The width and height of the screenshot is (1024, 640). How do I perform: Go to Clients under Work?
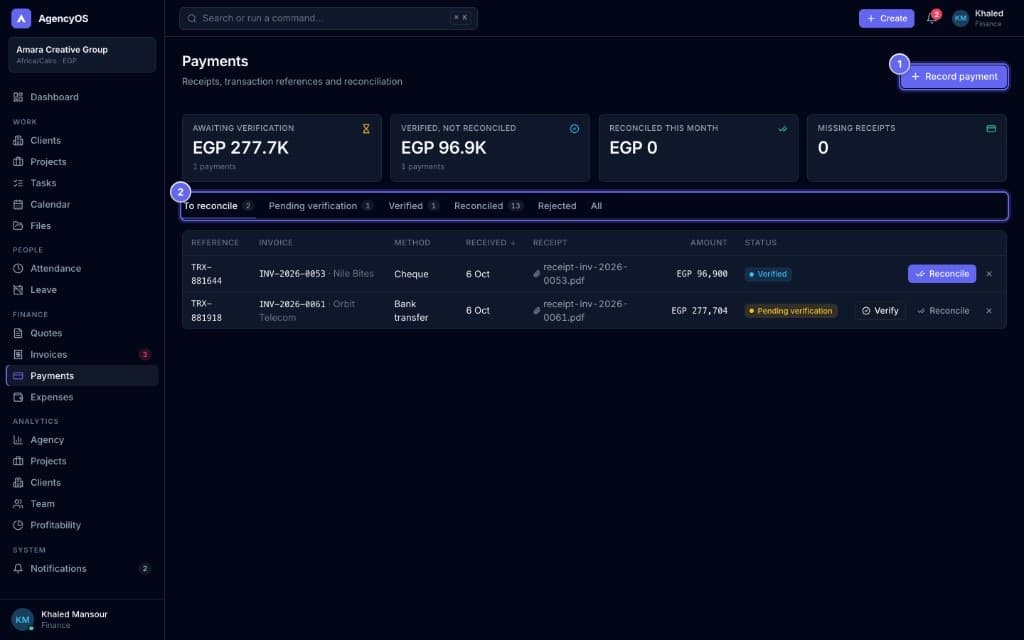pos(82,140)
